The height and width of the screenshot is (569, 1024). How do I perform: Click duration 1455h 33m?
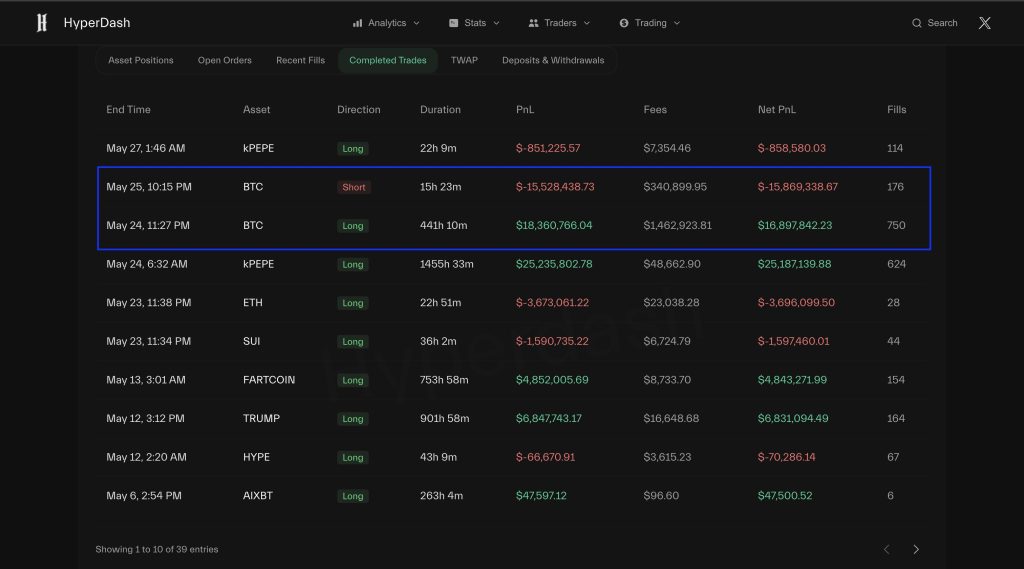[447, 264]
